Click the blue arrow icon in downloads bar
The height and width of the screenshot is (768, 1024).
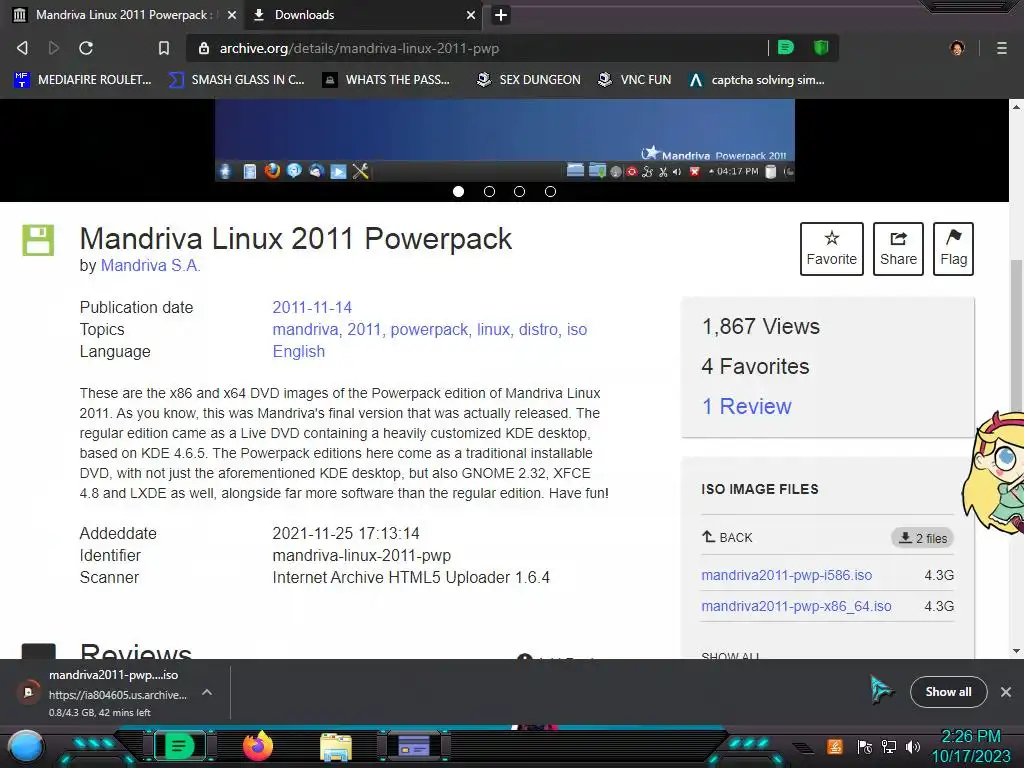click(880, 690)
